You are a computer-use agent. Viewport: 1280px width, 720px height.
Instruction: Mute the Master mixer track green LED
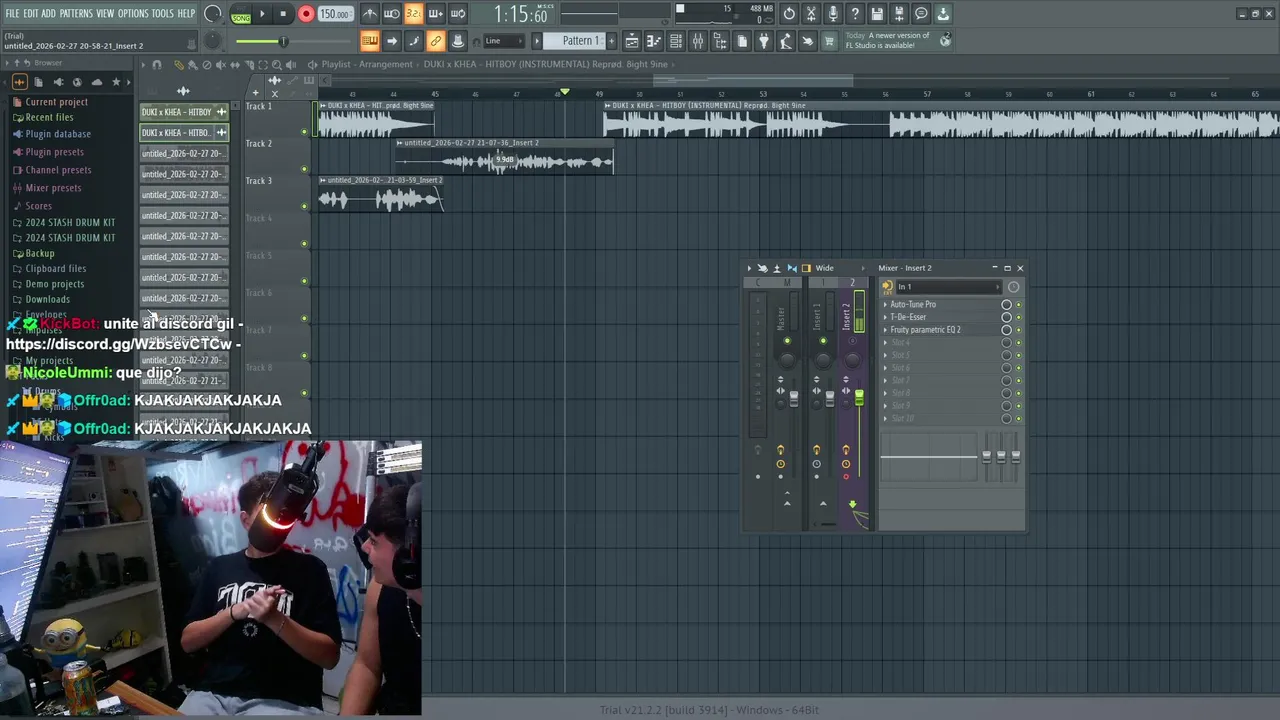(787, 342)
